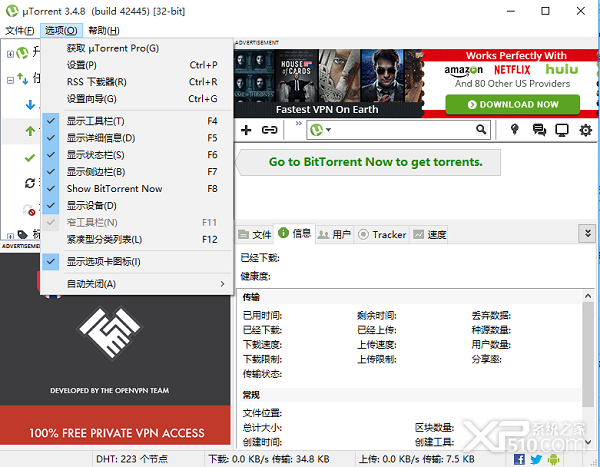This screenshot has width=600, height=467.
Task: Click the handshake OpenVPN ad logo
Action: [110, 332]
